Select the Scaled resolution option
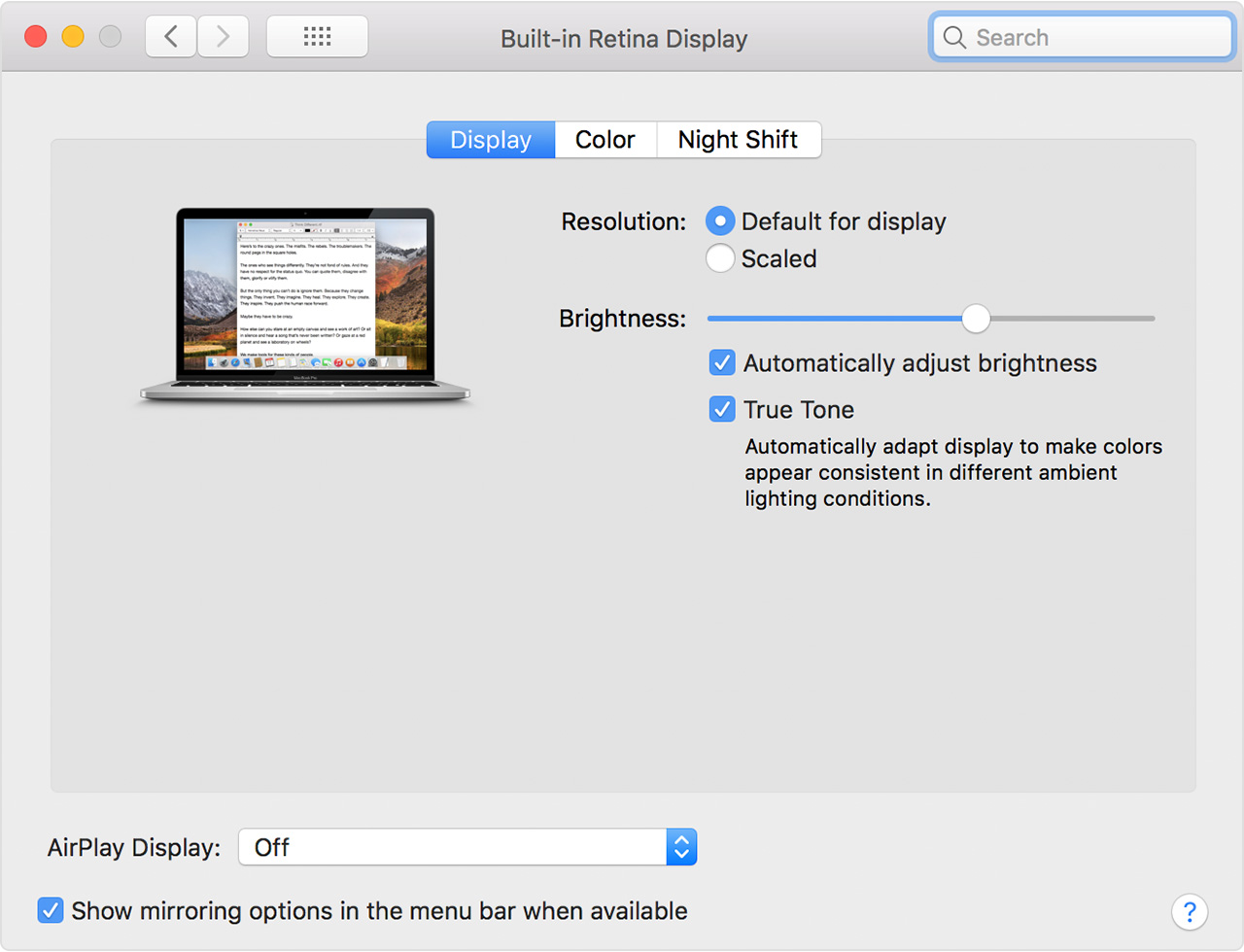The image size is (1244, 952). (x=720, y=258)
